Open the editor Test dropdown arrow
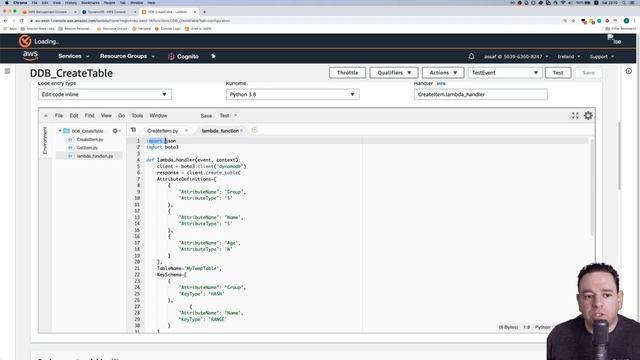The height and width of the screenshot is (360, 640). 236,116
